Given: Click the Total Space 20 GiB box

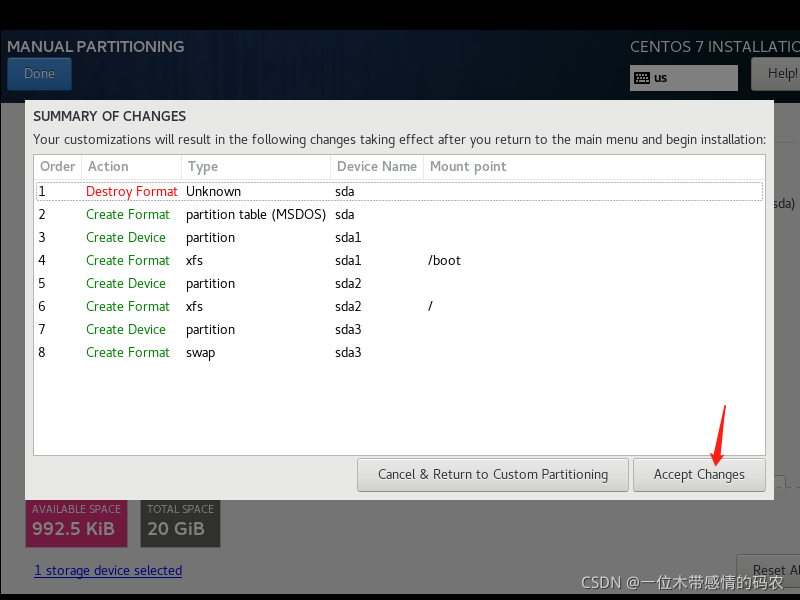Looking at the screenshot, I should 180,523.
